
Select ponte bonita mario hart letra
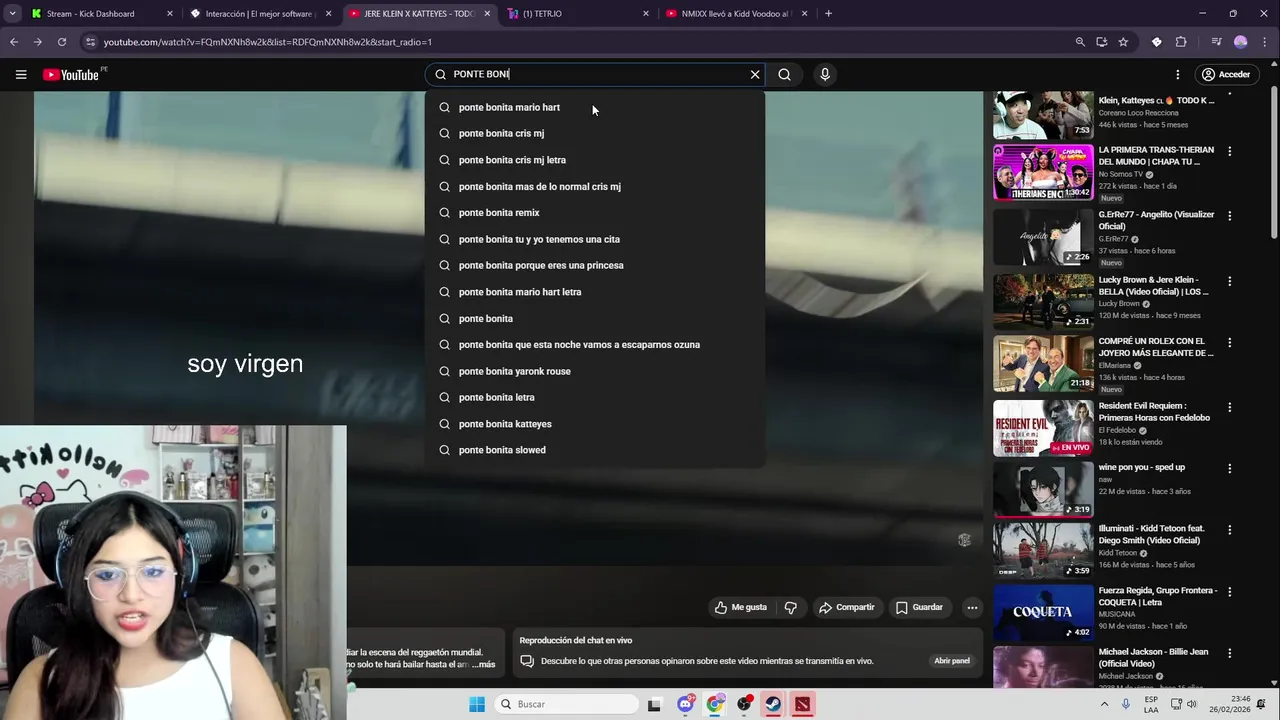click(595, 292)
